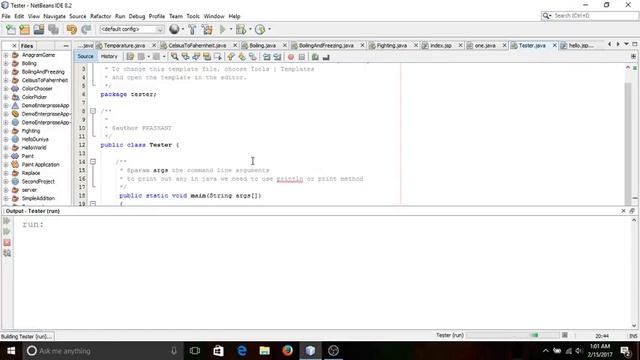640x360 pixels.
Task: Select the BoilingAndFreezing project in Files
Action: tap(43, 72)
